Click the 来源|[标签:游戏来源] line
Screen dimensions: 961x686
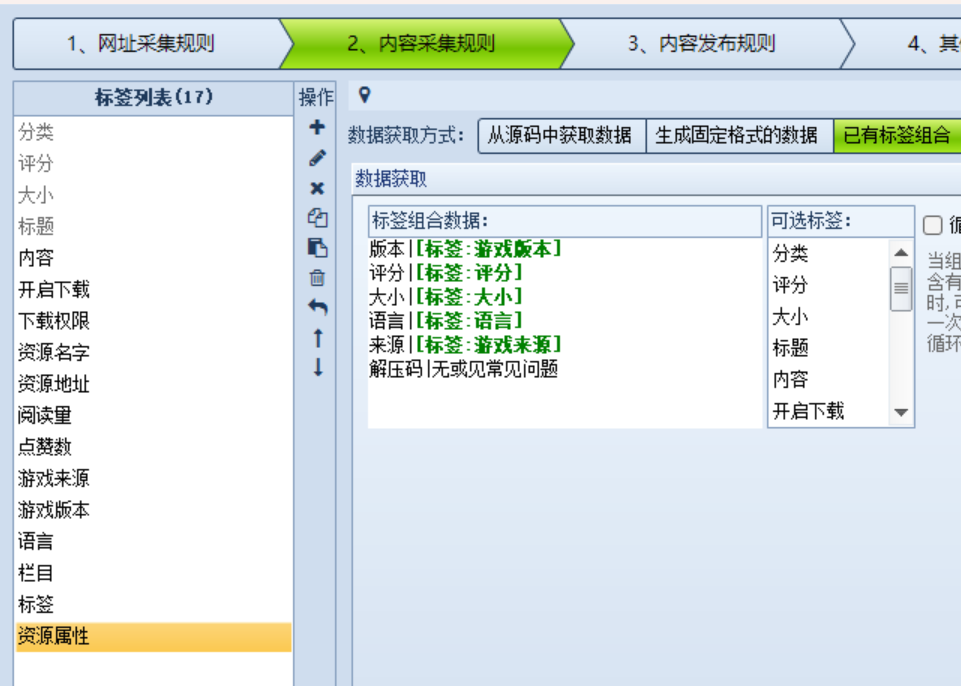click(x=465, y=345)
